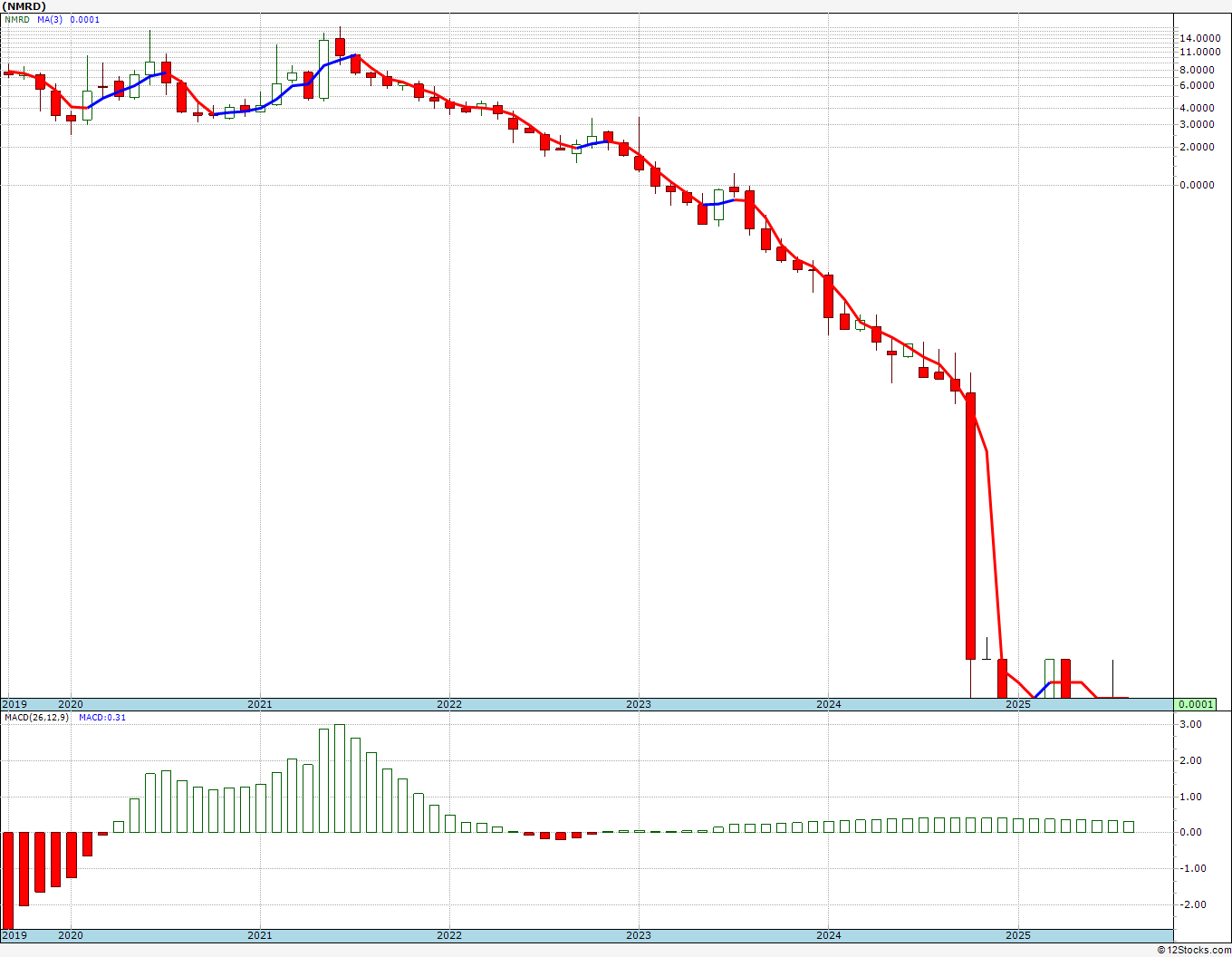Click 2020 on the MACD panel time axis
The image size is (1232, 957).
pos(71,935)
